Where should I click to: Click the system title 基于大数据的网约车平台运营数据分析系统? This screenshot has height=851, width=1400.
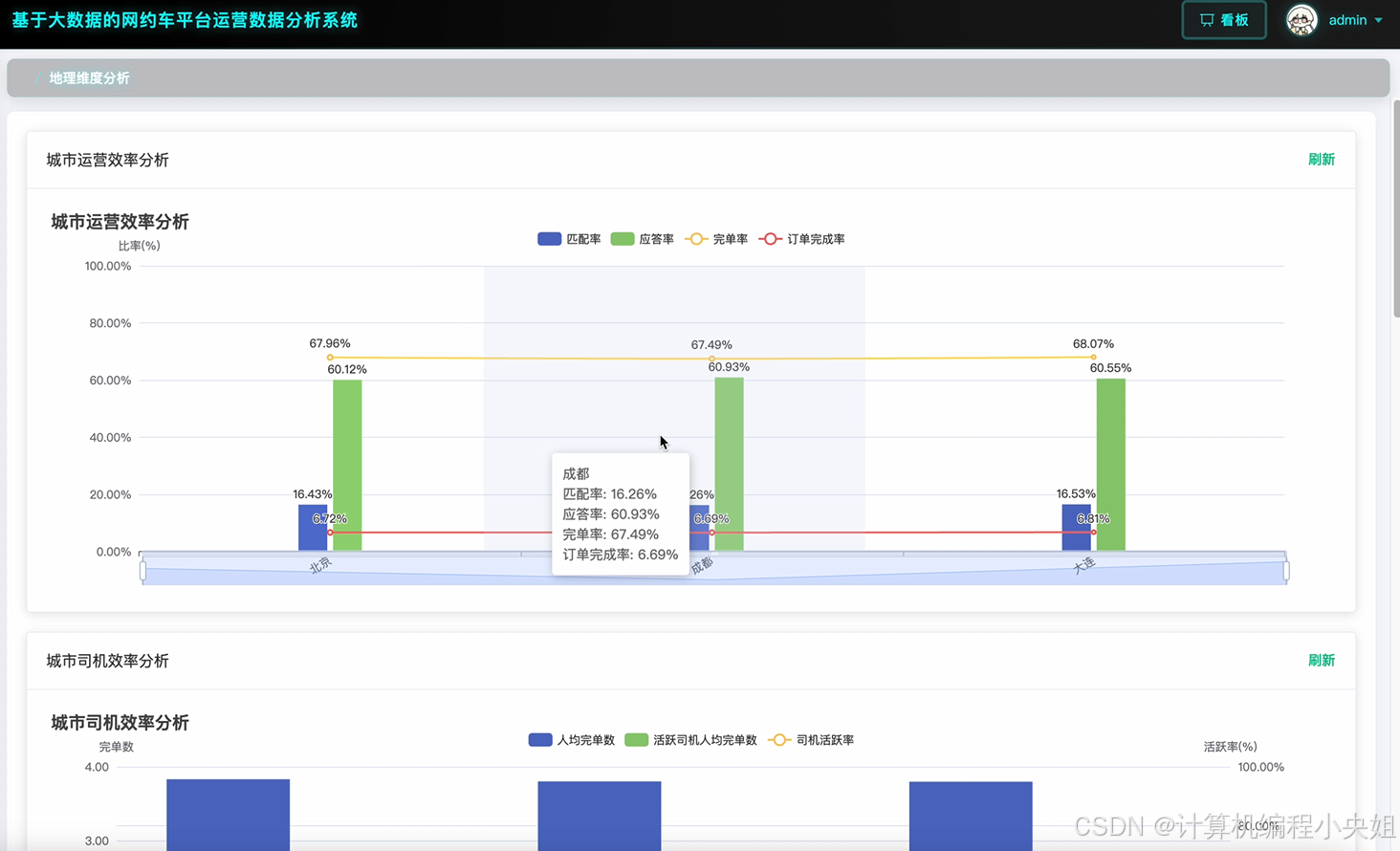(x=185, y=20)
